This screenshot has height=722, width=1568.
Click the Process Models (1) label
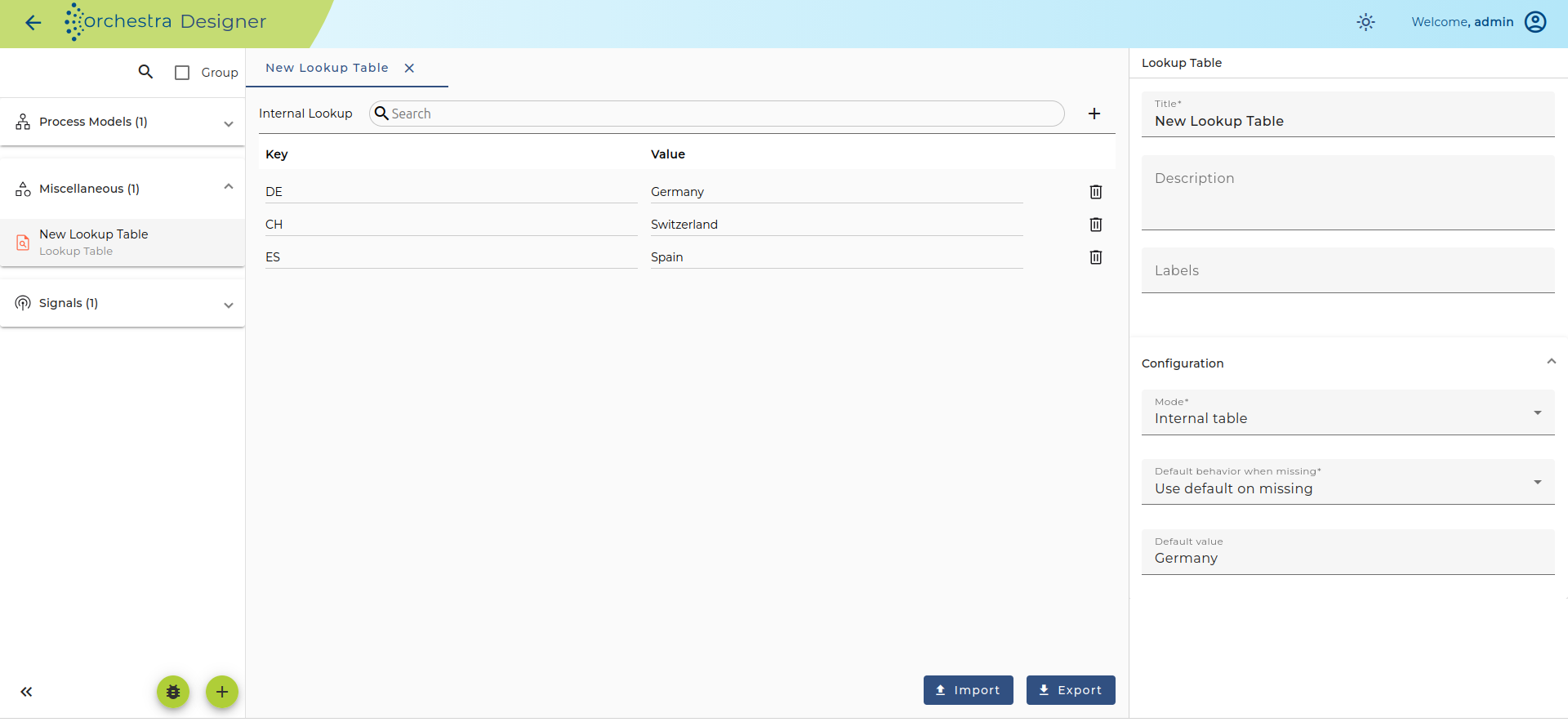tap(93, 122)
